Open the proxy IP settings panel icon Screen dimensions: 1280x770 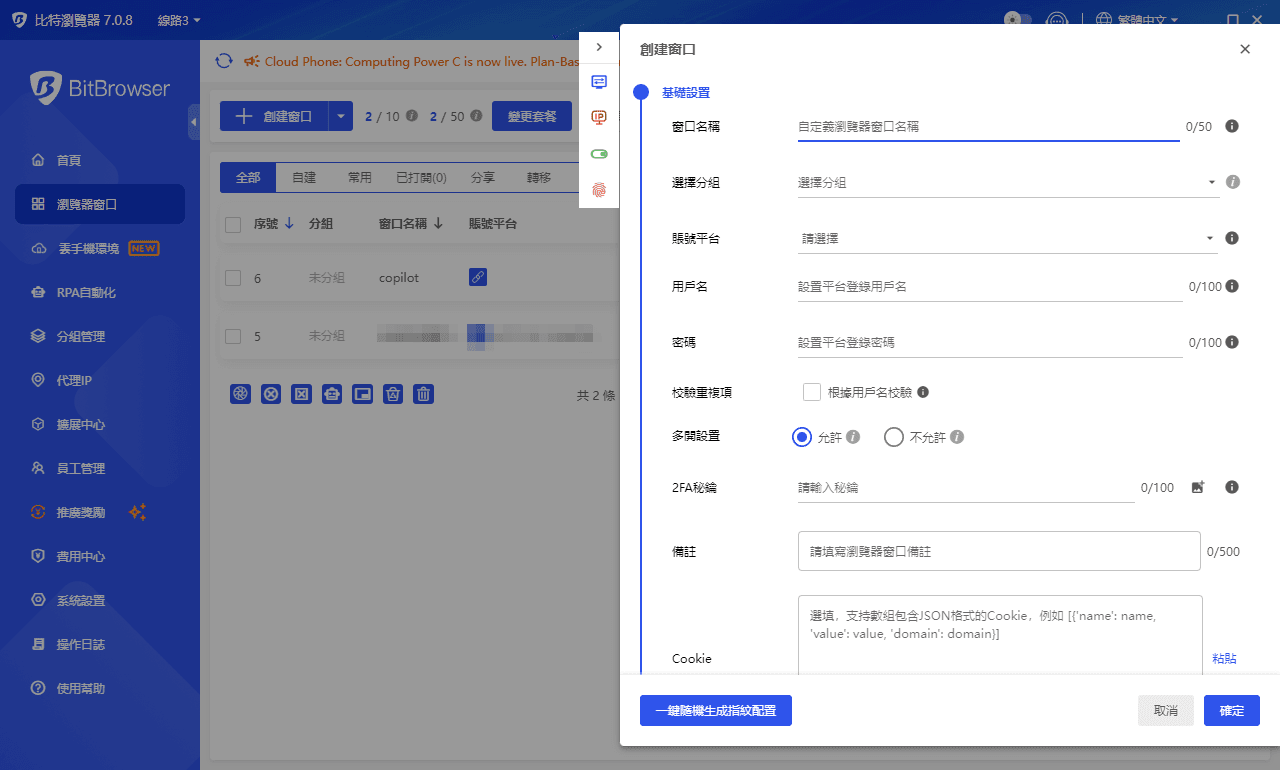[599, 117]
